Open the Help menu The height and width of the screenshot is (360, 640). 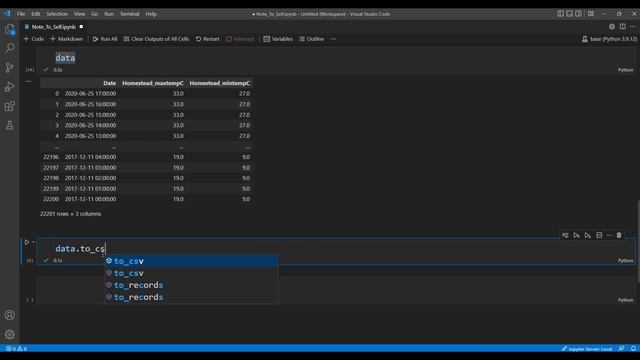tap(151, 13)
